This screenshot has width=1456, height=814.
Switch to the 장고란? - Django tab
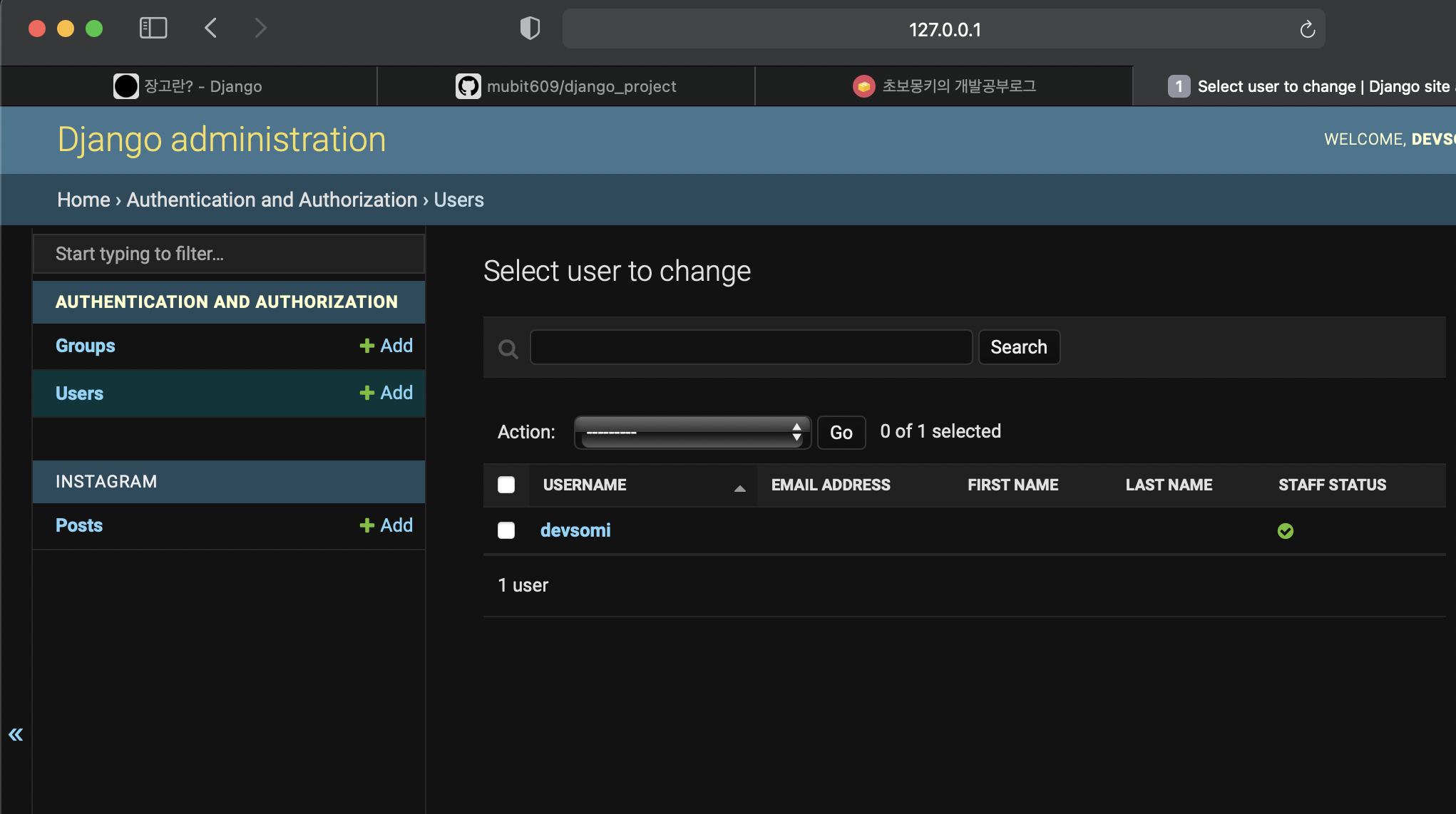(188, 86)
